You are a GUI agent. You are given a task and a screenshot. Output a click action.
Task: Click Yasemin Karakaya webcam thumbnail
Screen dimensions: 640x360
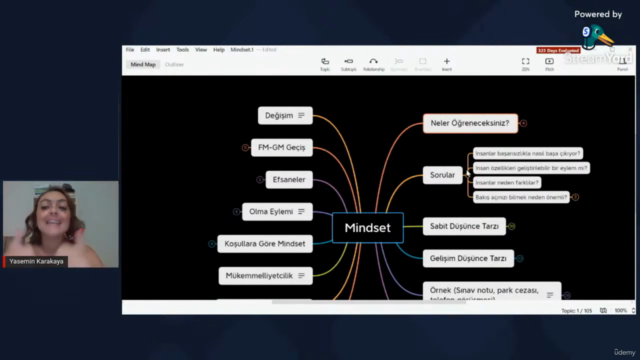[x=61, y=224]
